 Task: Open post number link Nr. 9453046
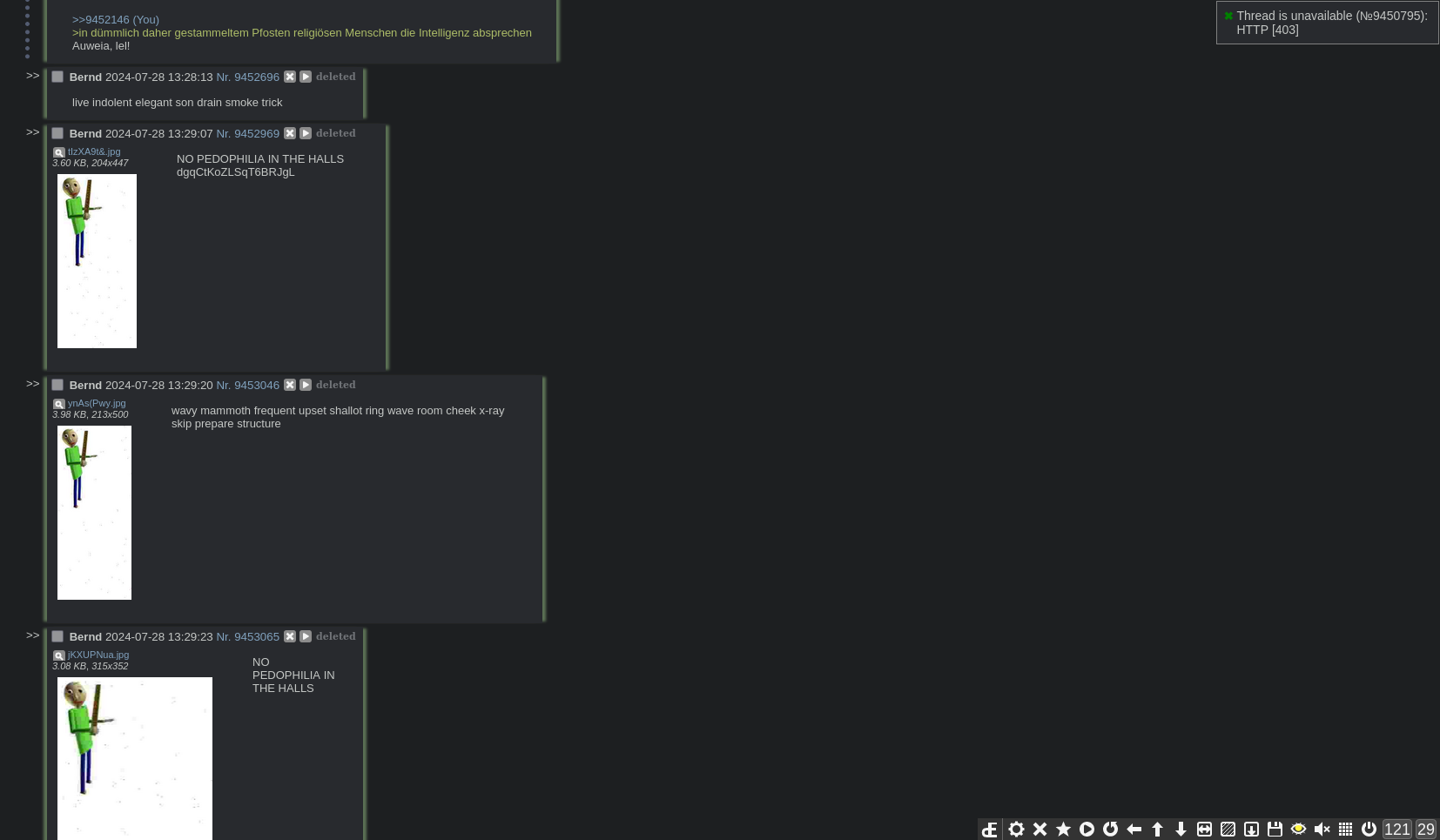click(x=247, y=385)
